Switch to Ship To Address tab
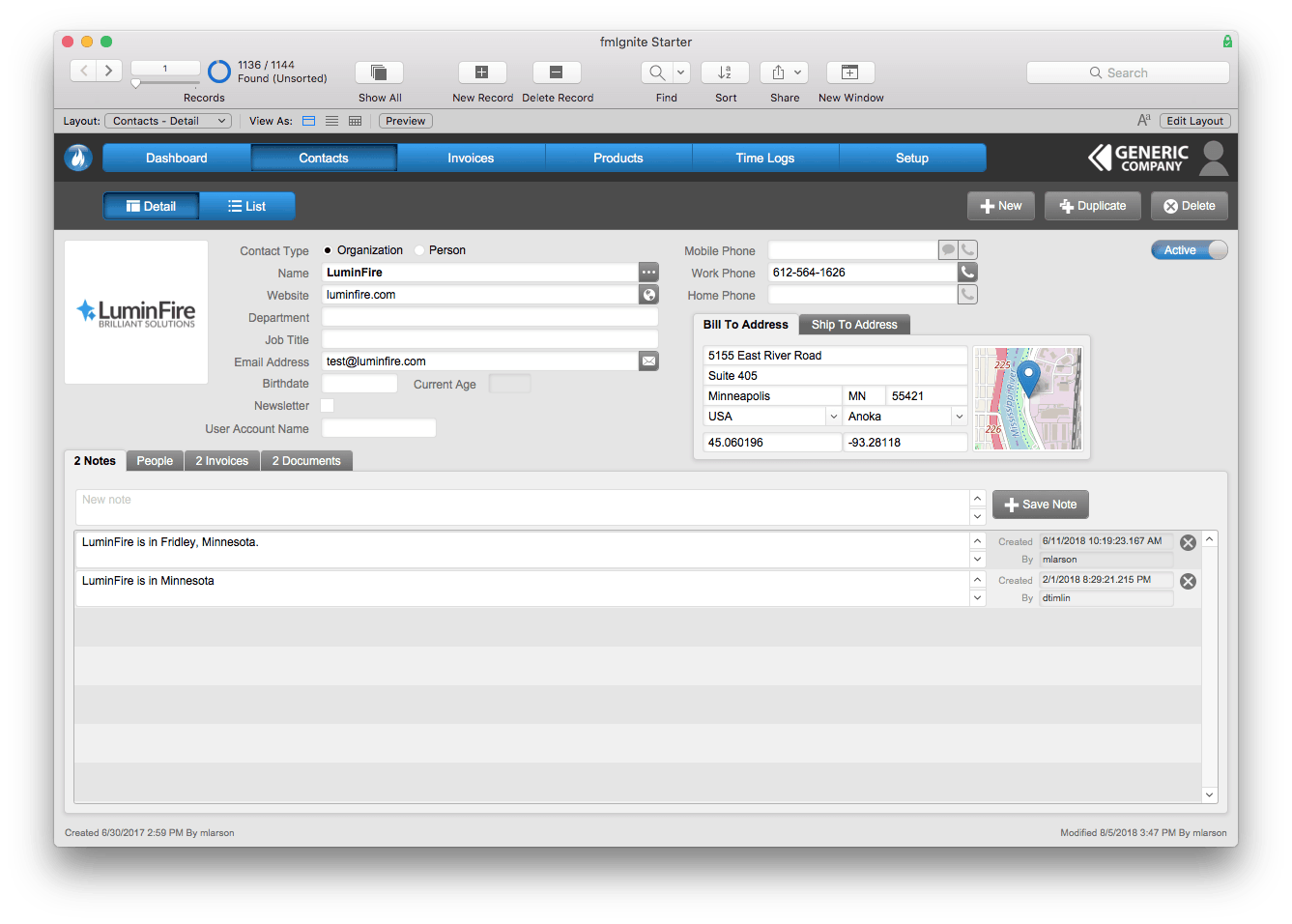This screenshot has width=1292, height=924. click(x=854, y=325)
